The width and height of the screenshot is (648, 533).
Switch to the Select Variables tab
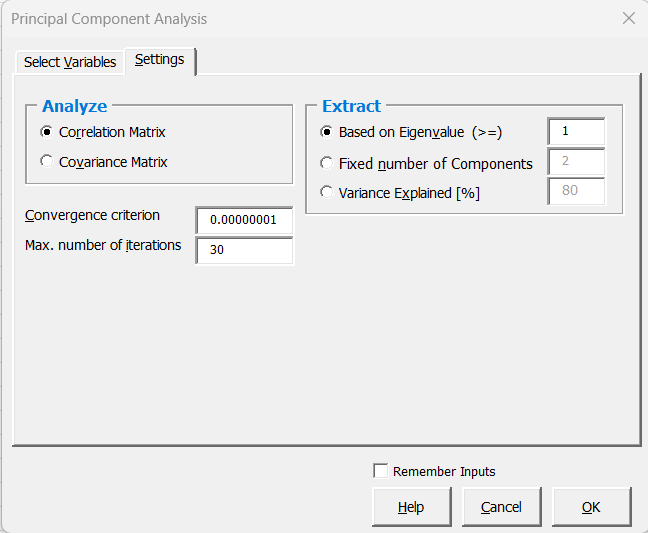tap(70, 62)
